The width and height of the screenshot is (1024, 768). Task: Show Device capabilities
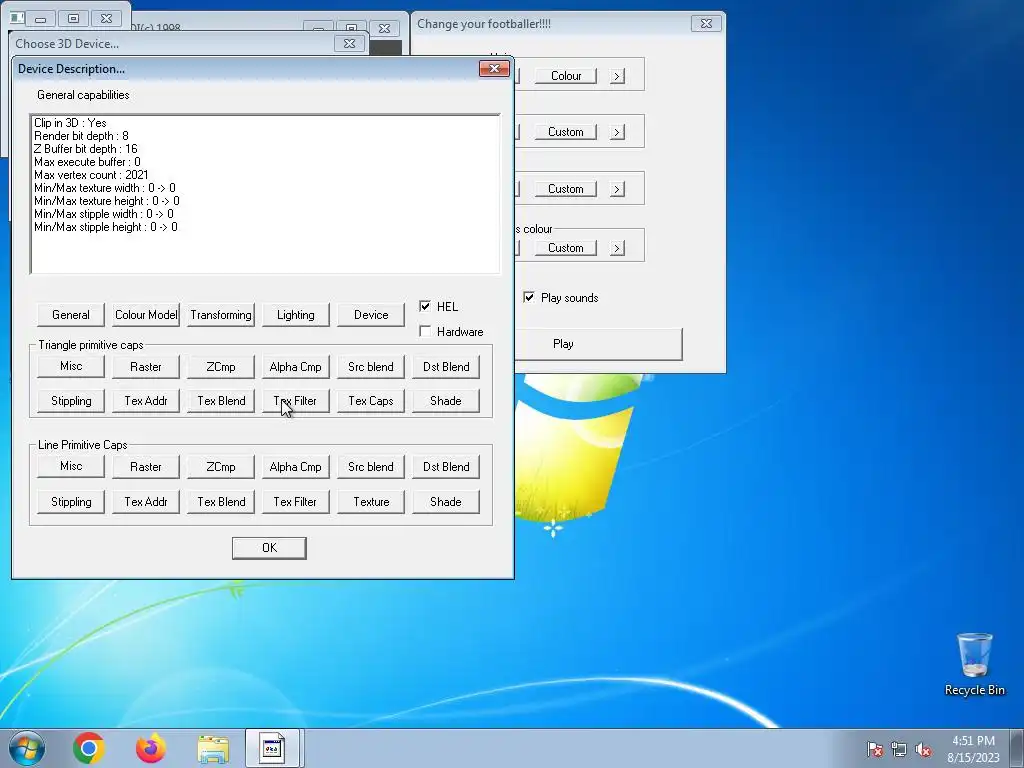(x=371, y=315)
